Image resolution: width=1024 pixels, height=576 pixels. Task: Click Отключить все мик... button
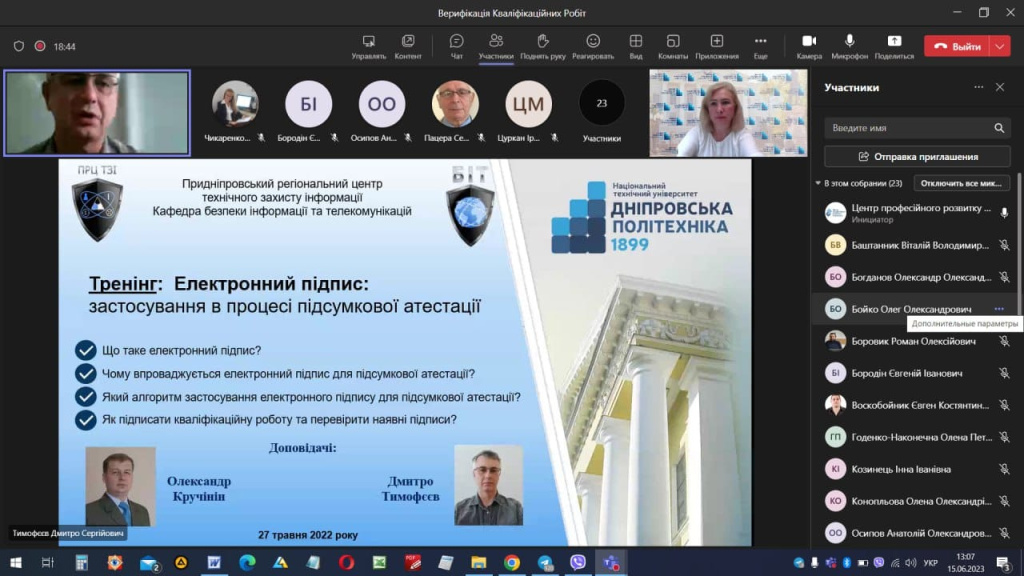click(961, 184)
